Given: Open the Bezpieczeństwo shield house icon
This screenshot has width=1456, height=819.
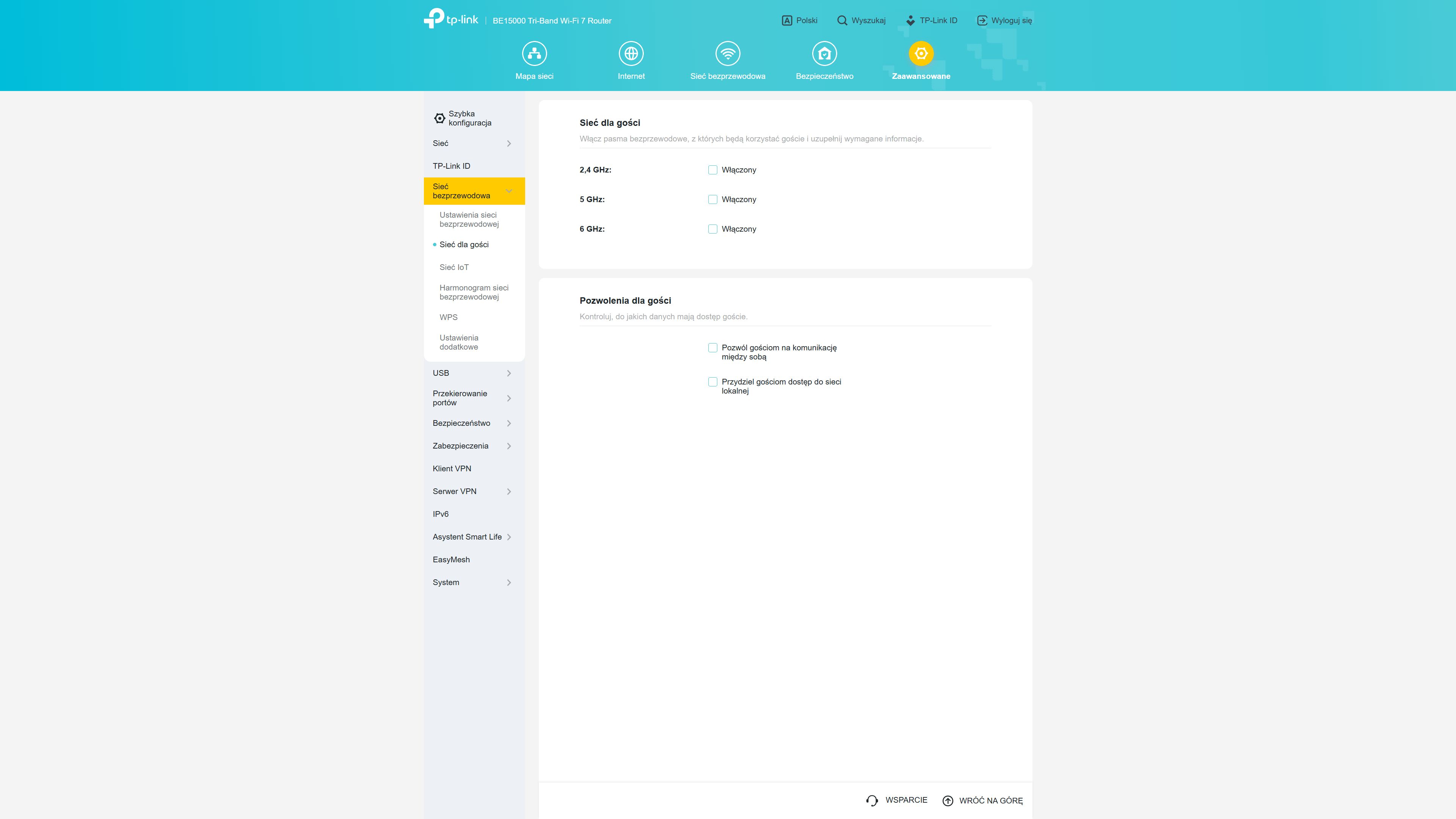Looking at the screenshot, I should click(x=824, y=54).
